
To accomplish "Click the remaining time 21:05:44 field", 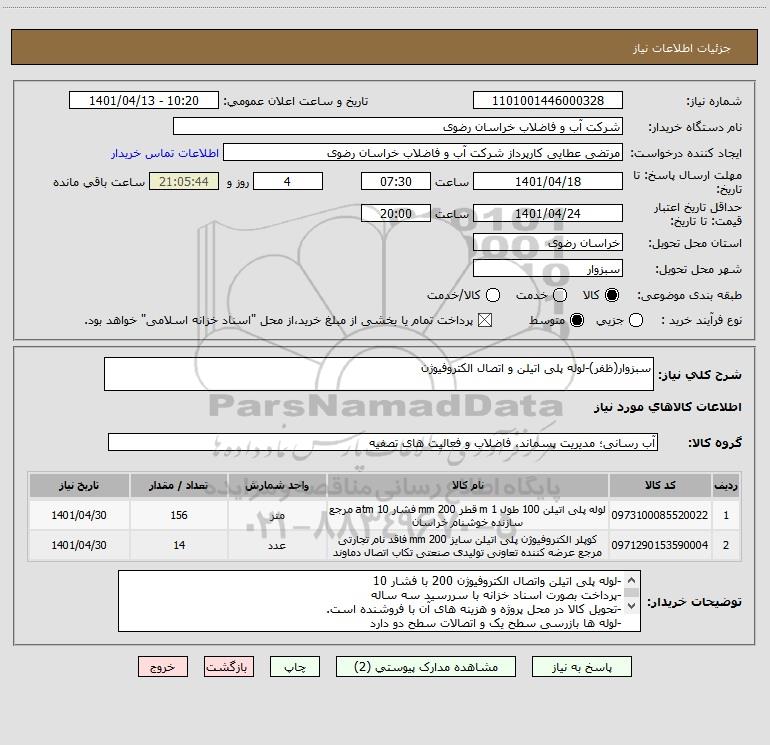I will click(x=184, y=181).
